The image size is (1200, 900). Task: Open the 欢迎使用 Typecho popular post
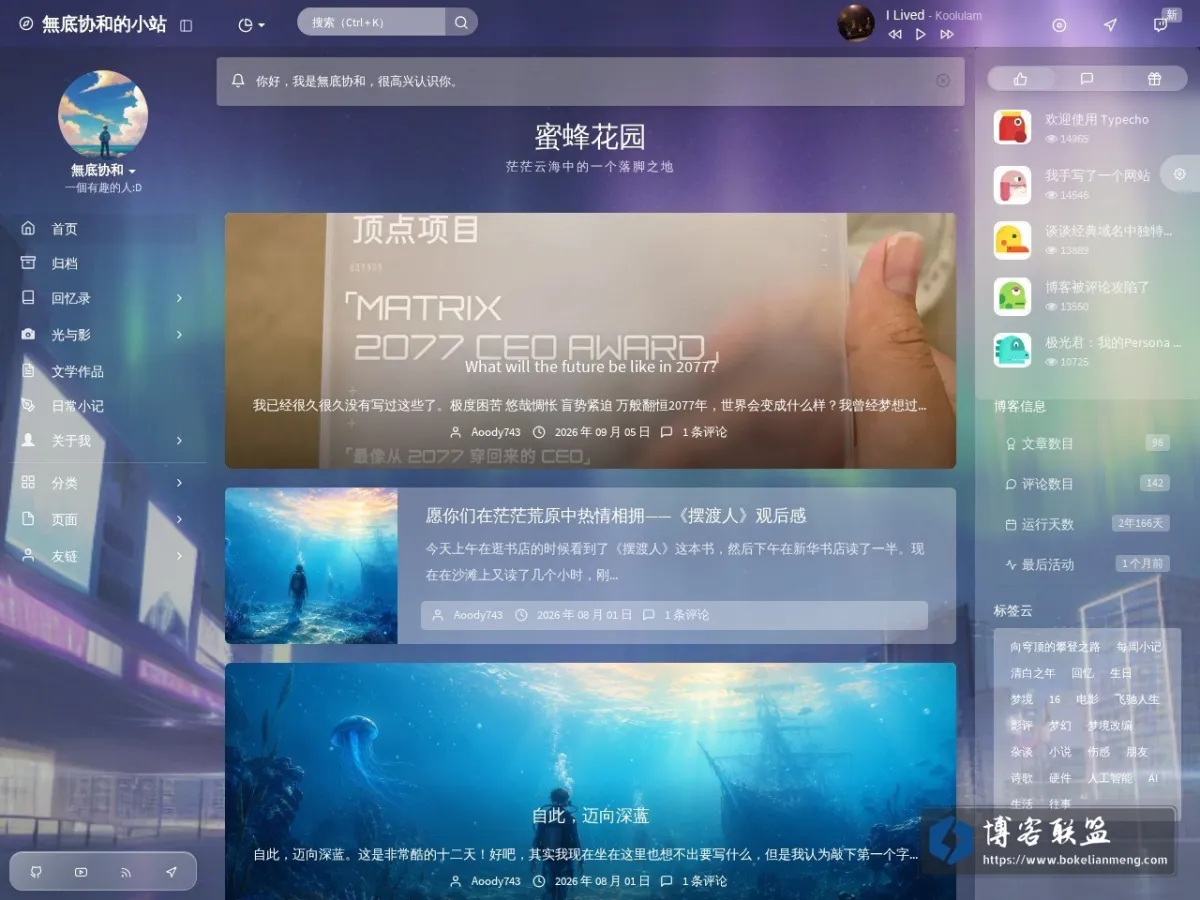pyautogui.click(x=1097, y=119)
